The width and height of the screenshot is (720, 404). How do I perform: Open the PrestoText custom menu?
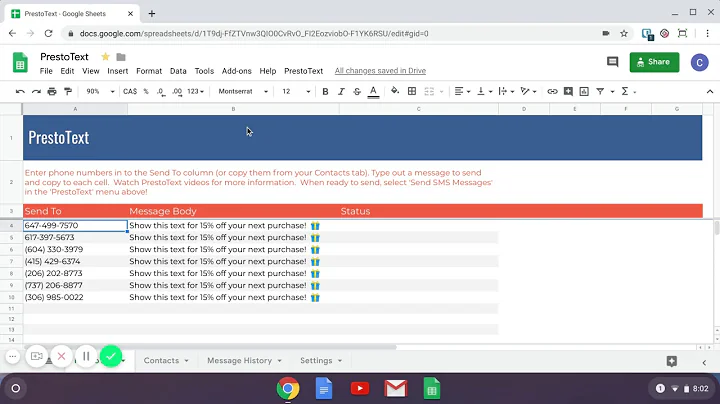coord(304,71)
